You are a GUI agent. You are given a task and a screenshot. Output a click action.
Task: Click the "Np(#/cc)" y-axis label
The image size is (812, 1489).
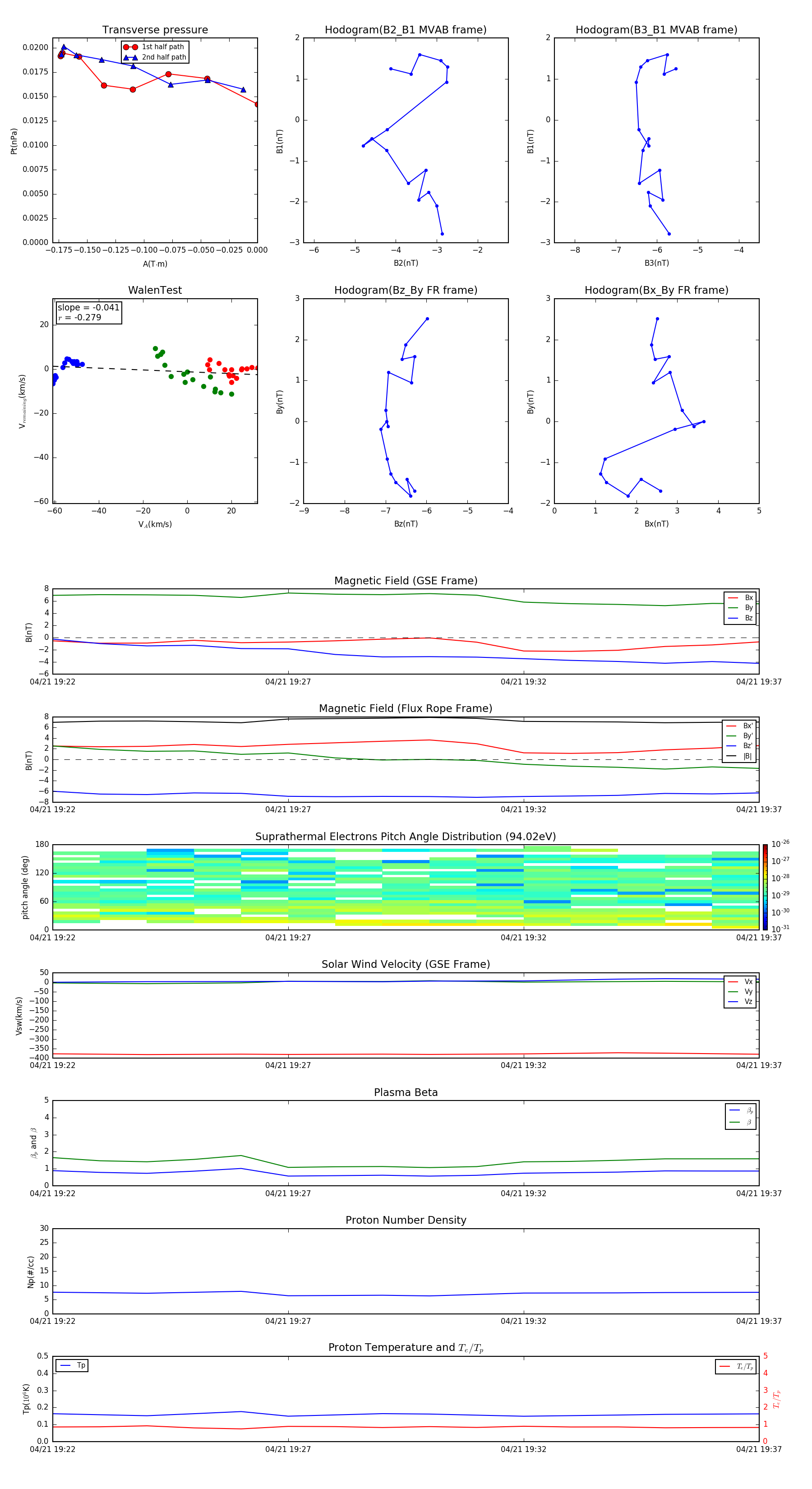pyautogui.click(x=31, y=1272)
